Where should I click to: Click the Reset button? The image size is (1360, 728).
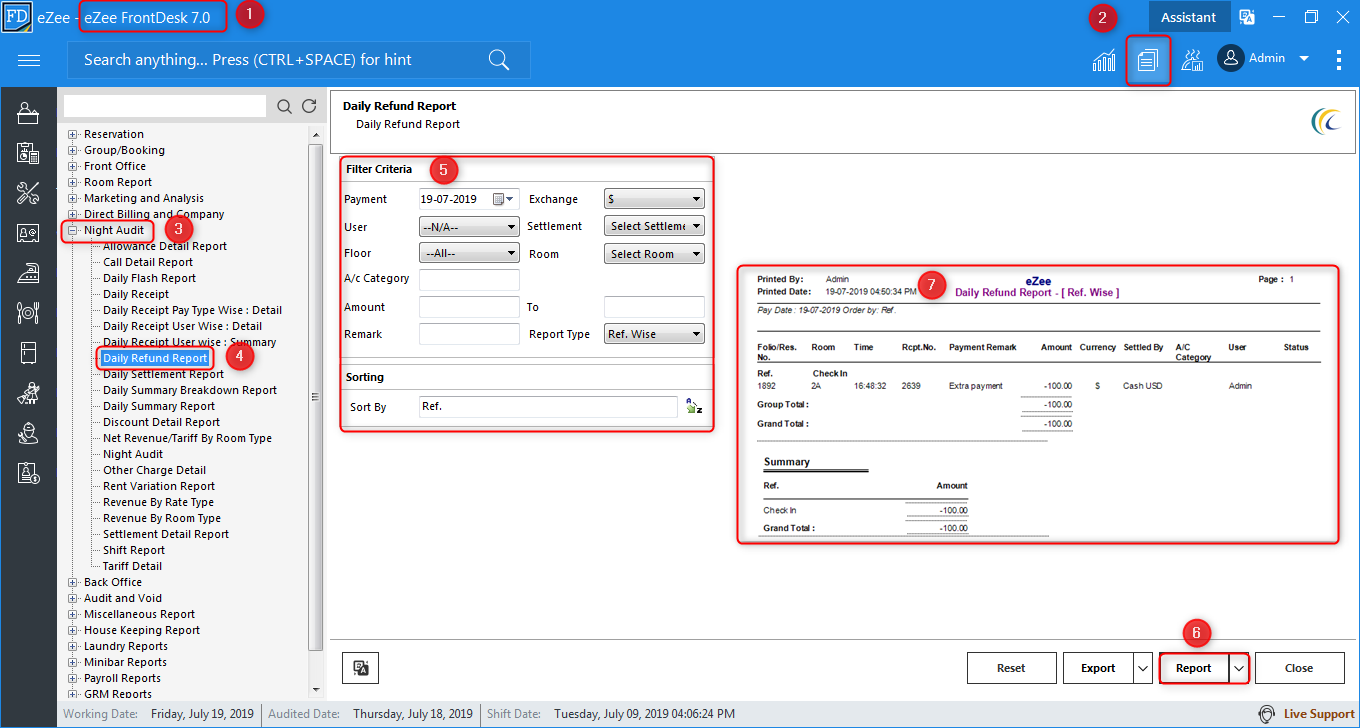pyautogui.click(x=1012, y=668)
